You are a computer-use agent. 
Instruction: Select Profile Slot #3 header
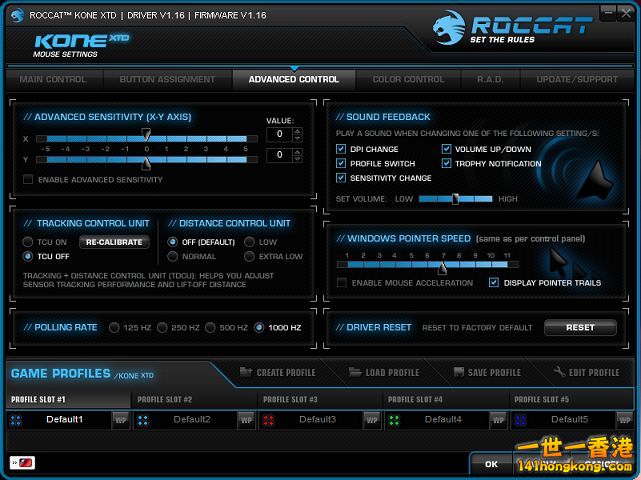320,399
